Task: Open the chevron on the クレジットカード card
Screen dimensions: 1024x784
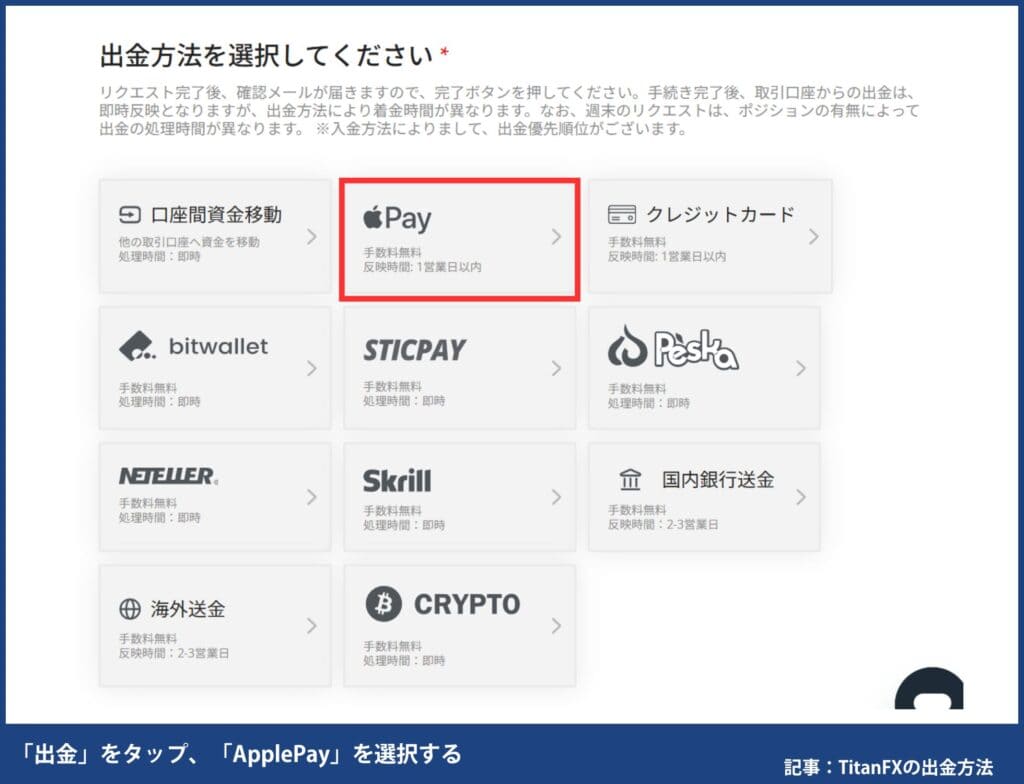Action: pyautogui.click(x=814, y=237)
